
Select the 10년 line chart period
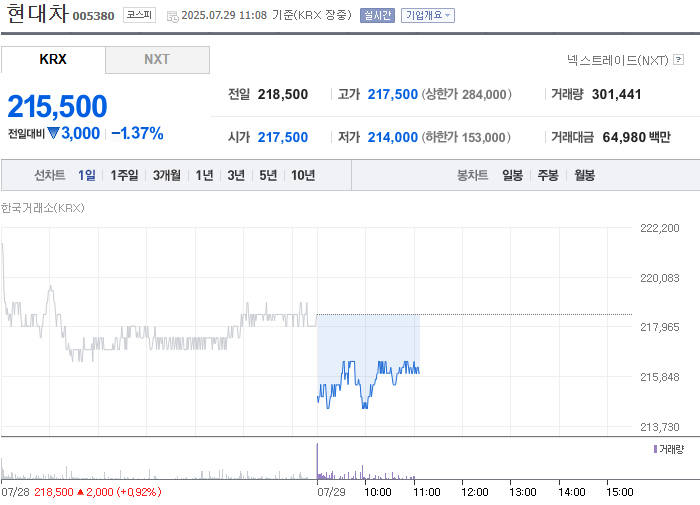303,175
